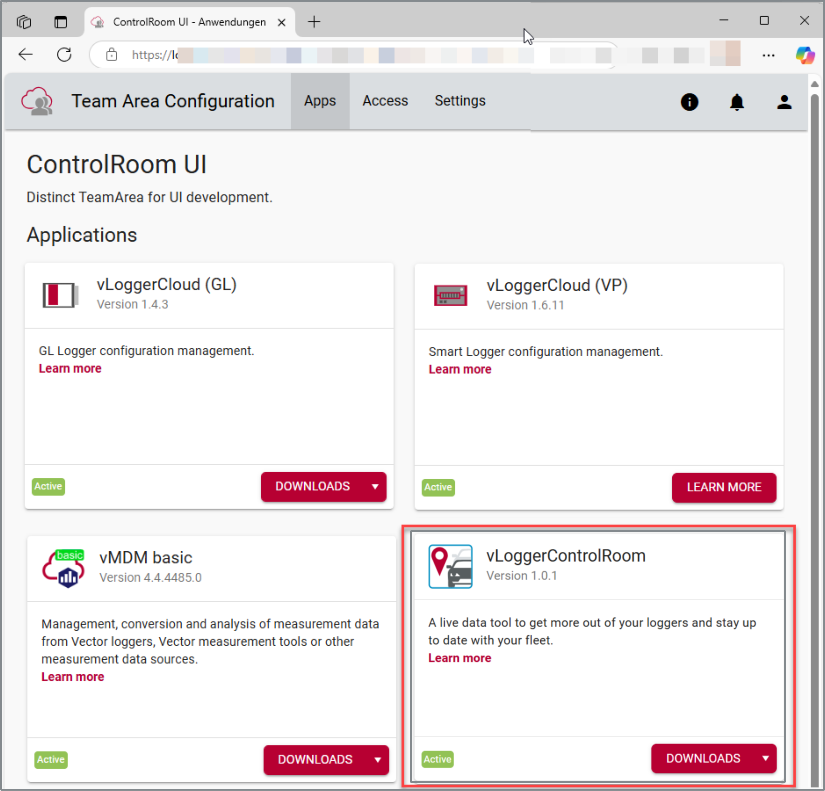
Task: Expand the vMDM basic downloads dropdown arrow
Action: click(x=378, y=760)
